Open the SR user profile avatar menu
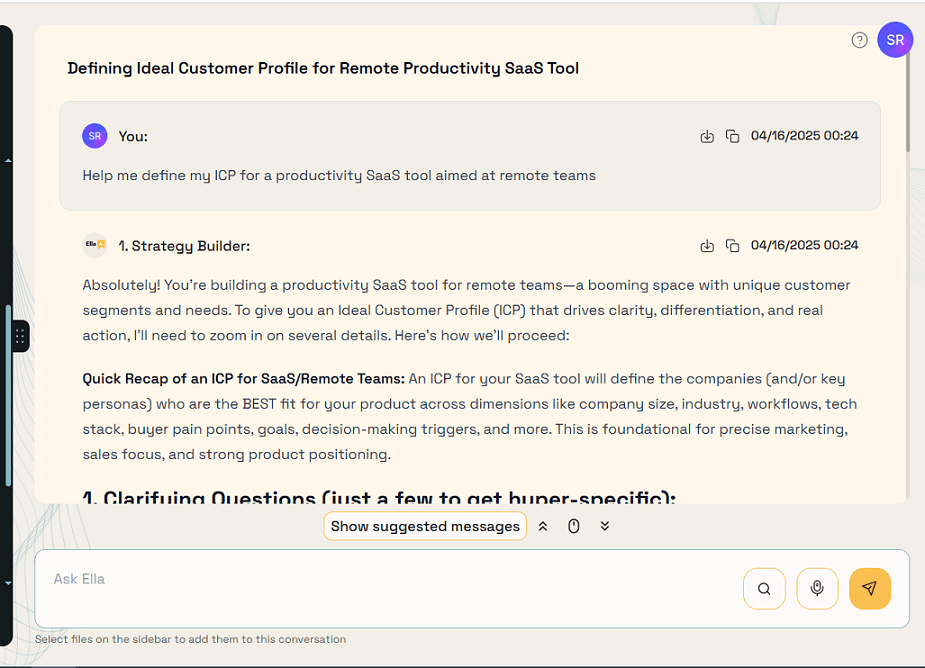This screenshot has width=925, height=668. (894, 40)
